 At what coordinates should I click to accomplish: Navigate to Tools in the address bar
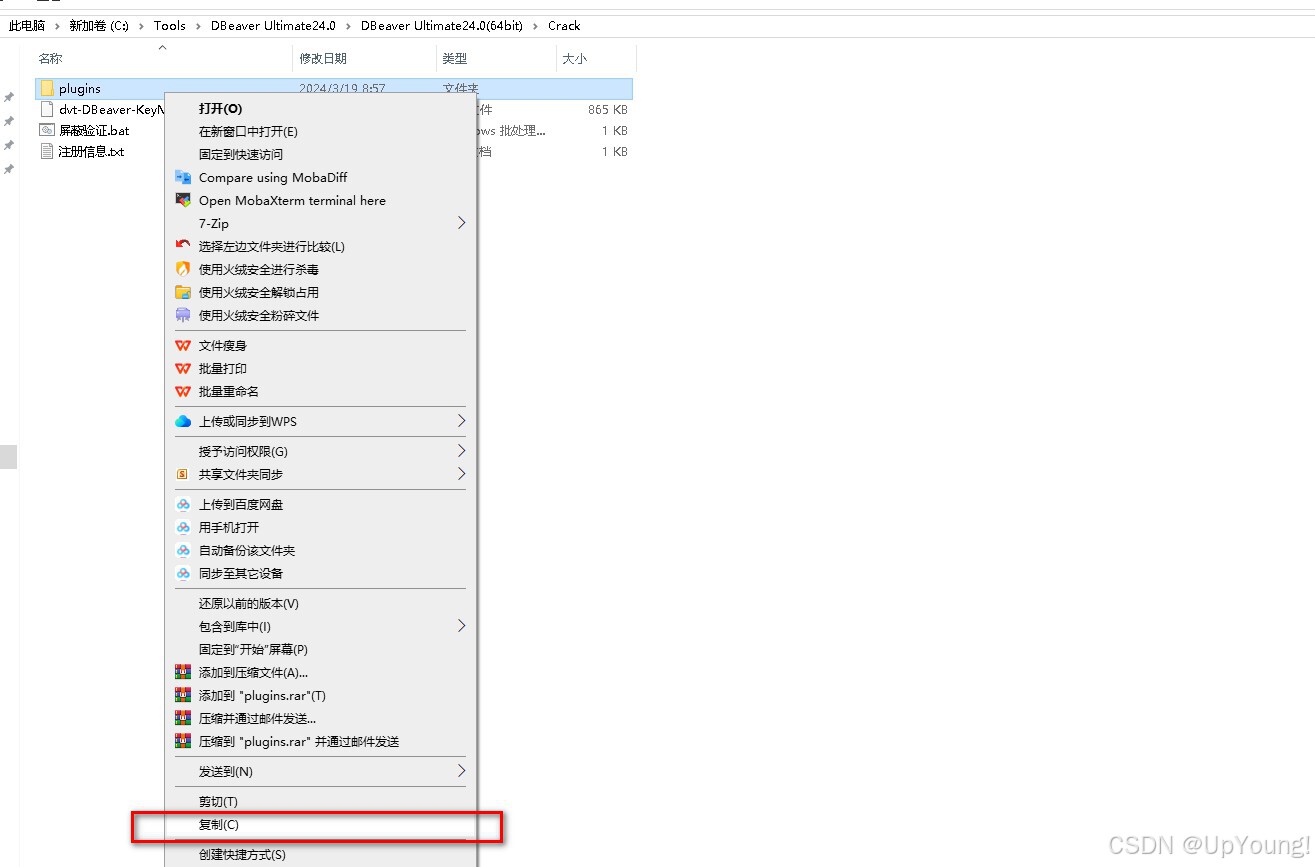point(169,26)
